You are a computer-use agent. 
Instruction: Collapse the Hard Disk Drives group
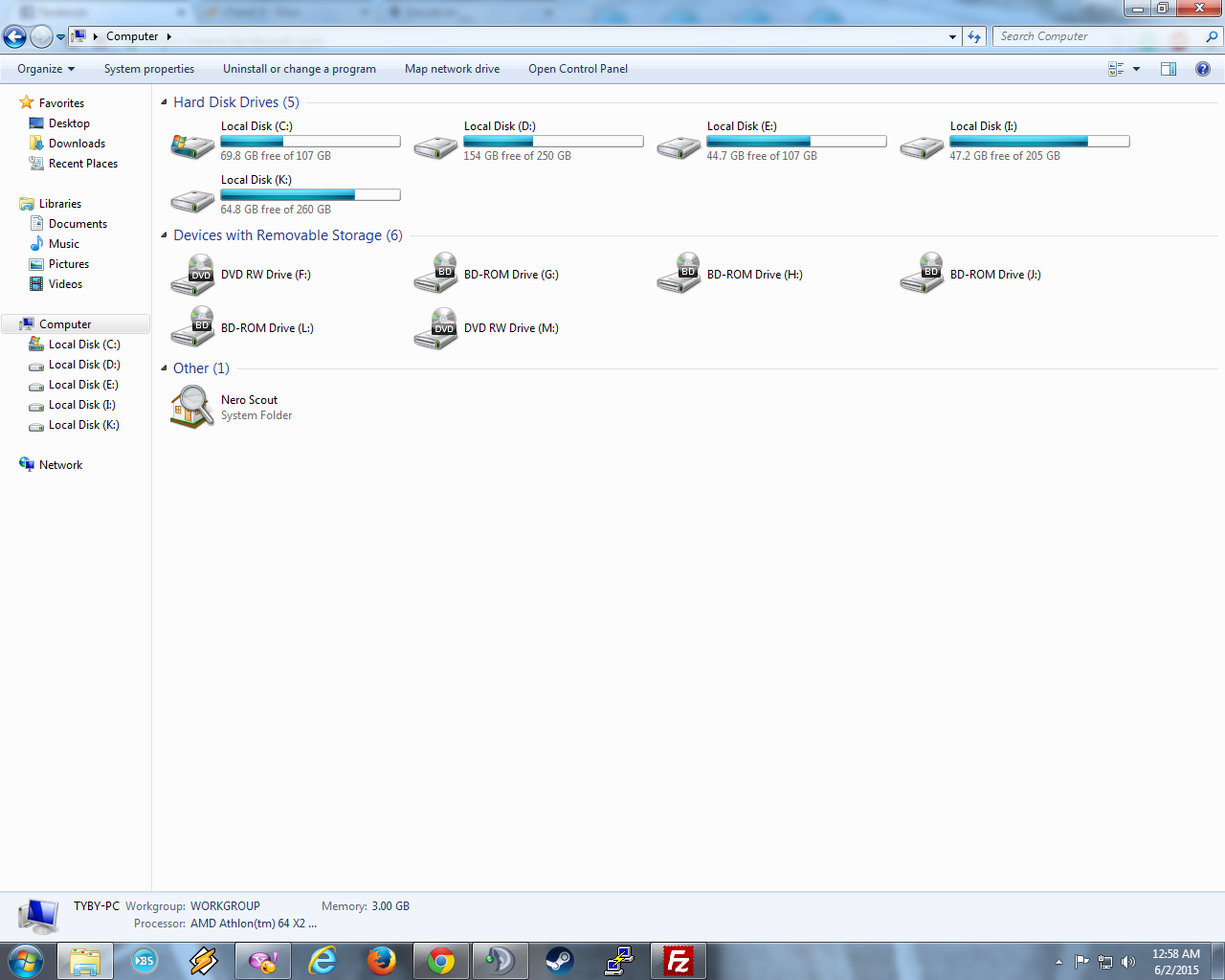coord(164,102)
